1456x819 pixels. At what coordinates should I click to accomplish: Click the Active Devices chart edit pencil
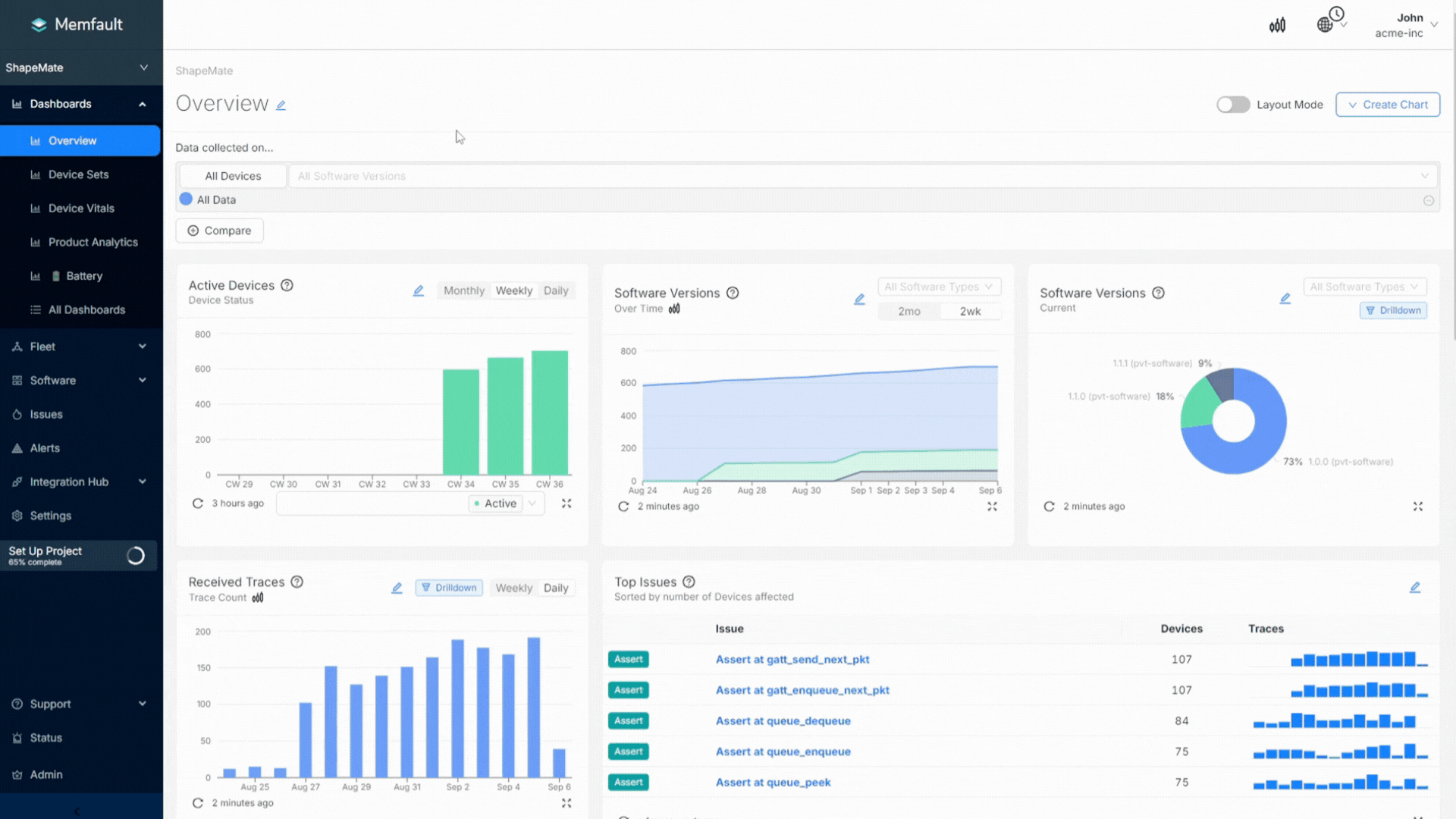(x=418, y=291)
